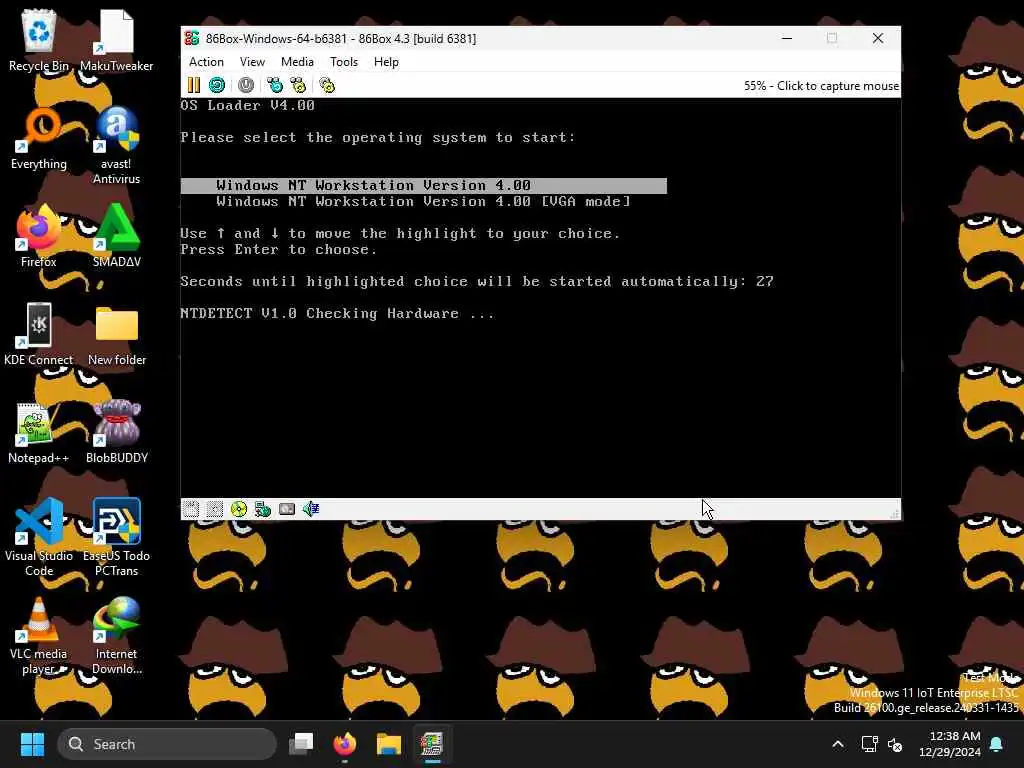Open machine settings gear icon in toolbar
The image size is (1024, 768).
coord(327,85)
